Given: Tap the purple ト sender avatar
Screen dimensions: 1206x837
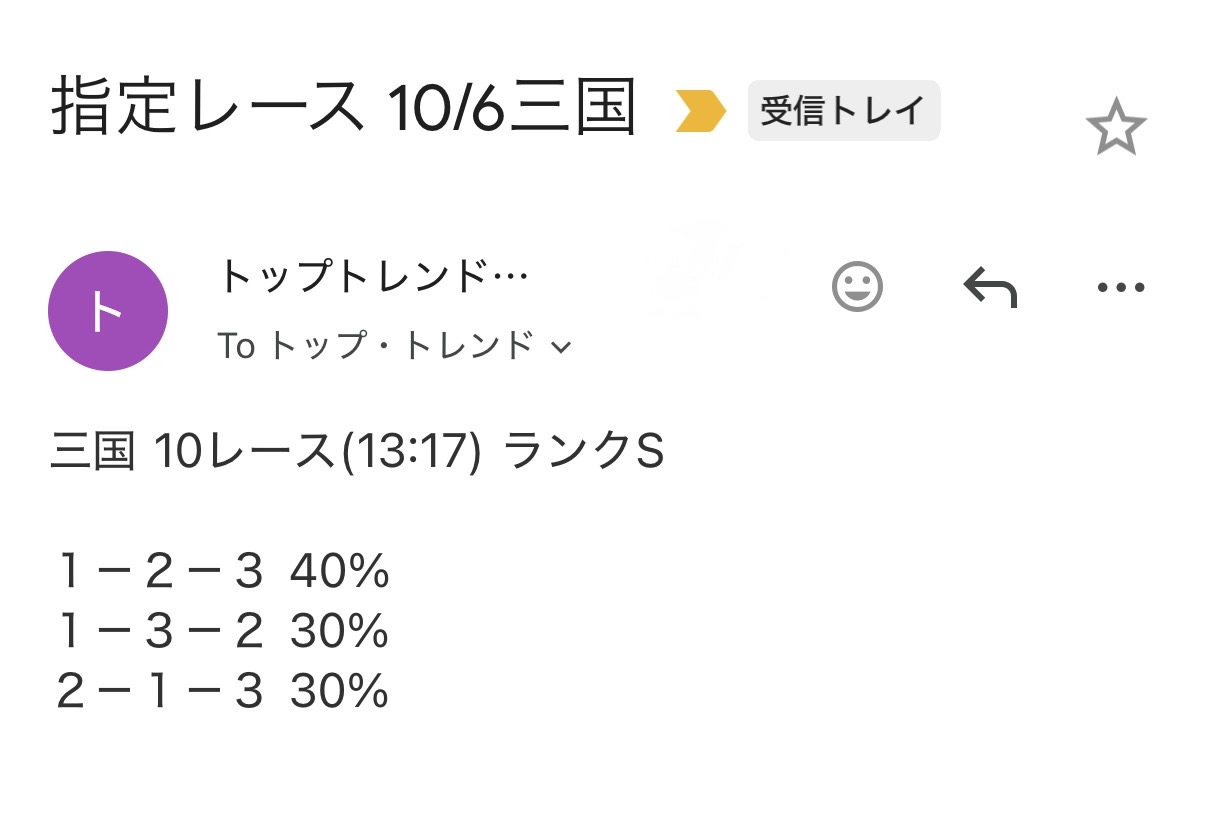Looking at the screenshot, I should pyautogui.click(x=107, y=311).
